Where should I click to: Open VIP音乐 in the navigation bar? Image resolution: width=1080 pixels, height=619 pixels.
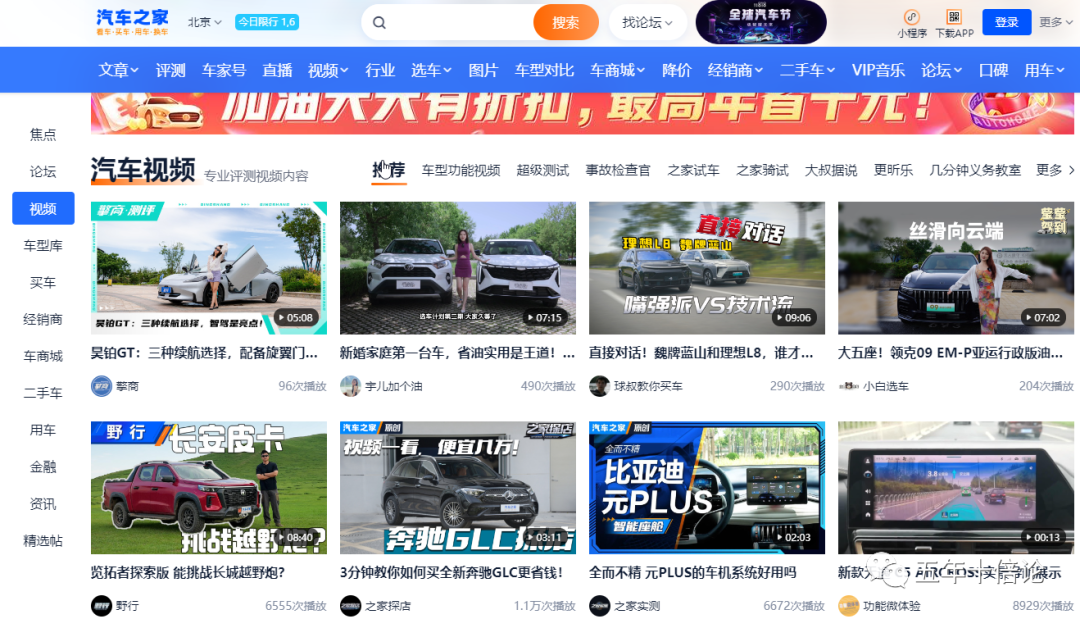(878, 70)
